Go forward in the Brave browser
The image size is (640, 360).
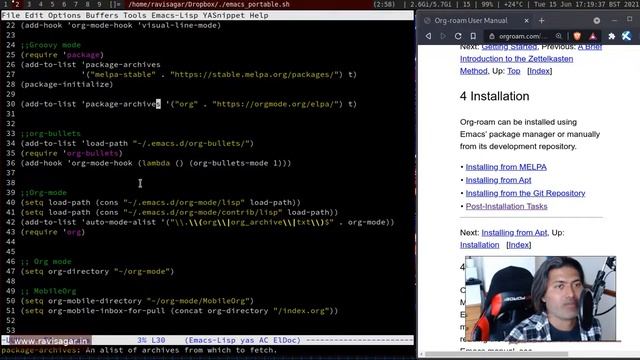click(x=443, y=36)
